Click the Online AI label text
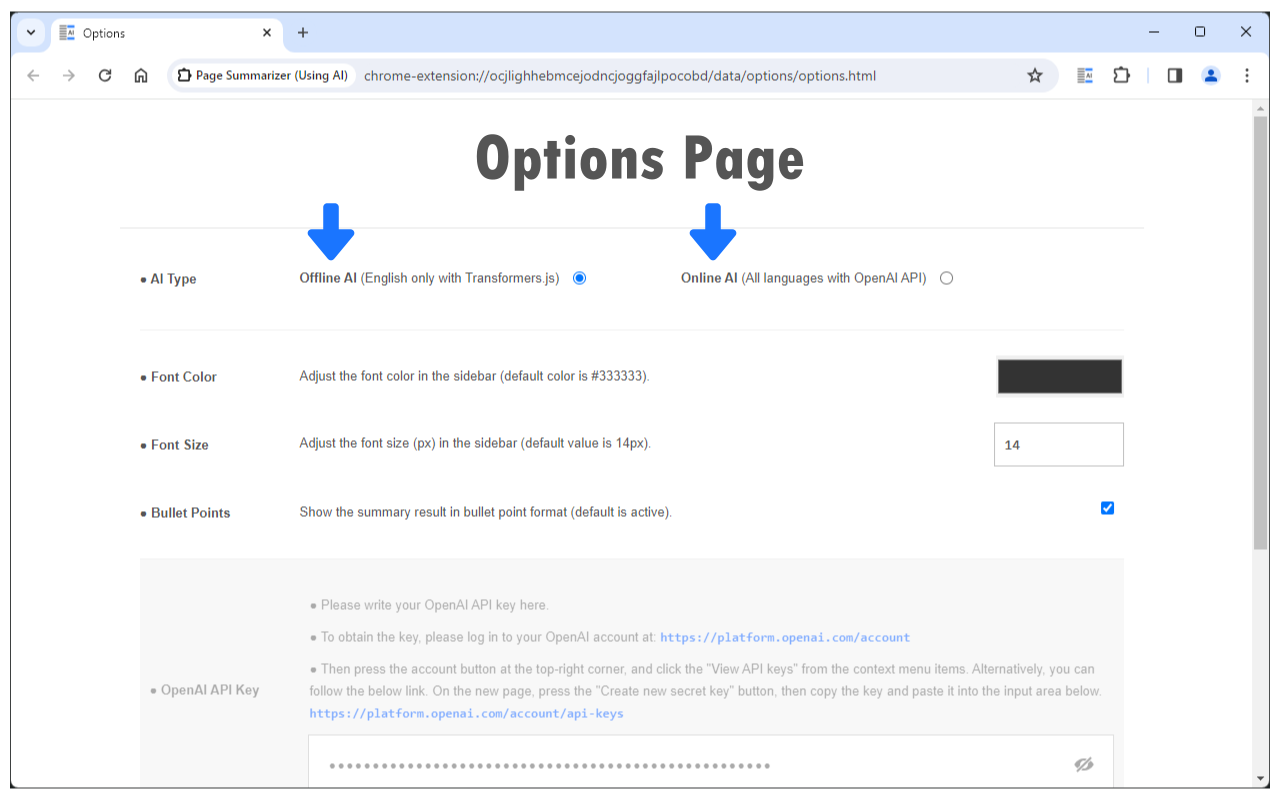Screen dimensions: 1280x800 pos(709,278)
